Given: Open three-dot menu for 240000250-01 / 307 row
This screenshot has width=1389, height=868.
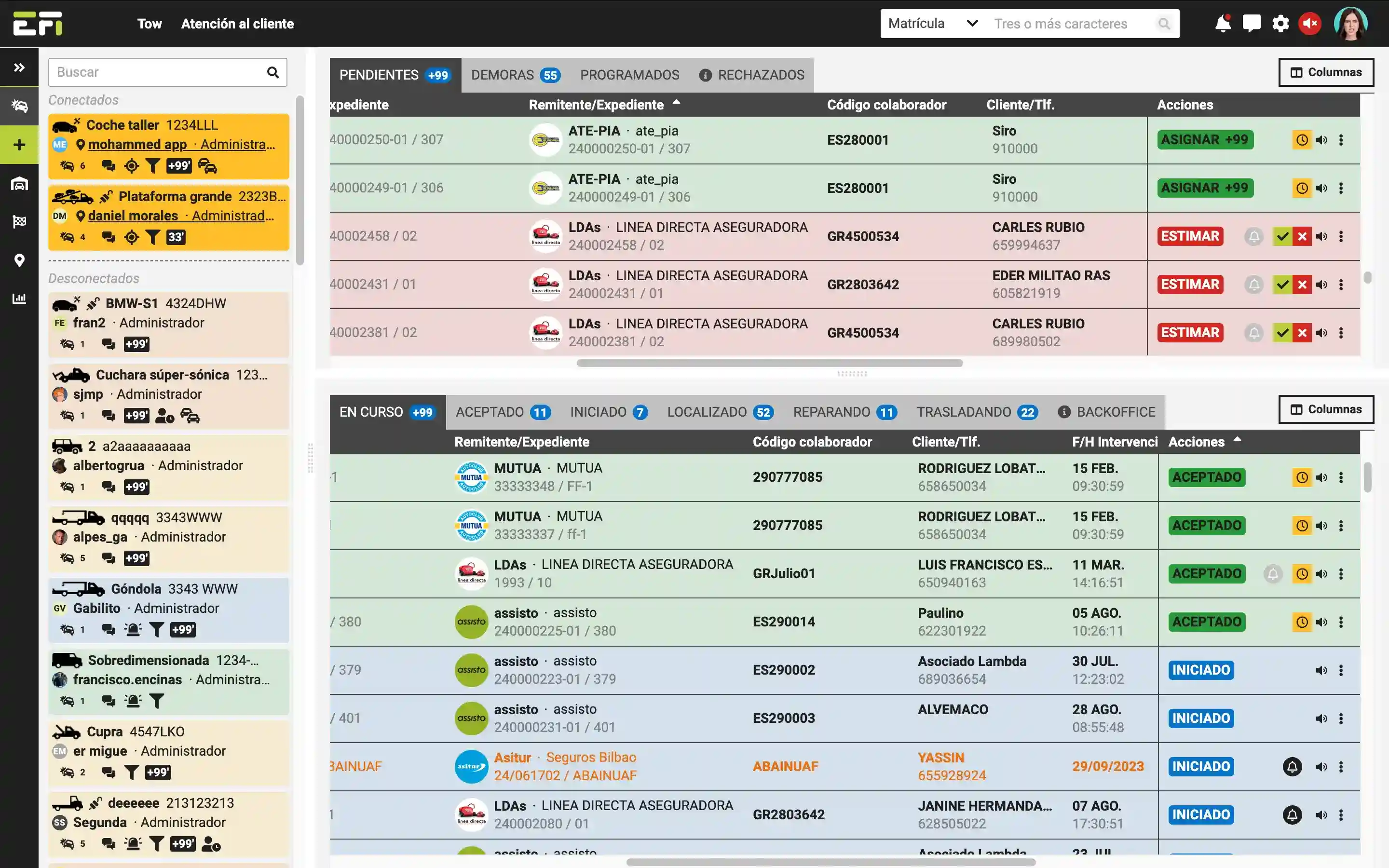Looking at the screenshot, I should pyautogui.click(x=1341, y=140).
